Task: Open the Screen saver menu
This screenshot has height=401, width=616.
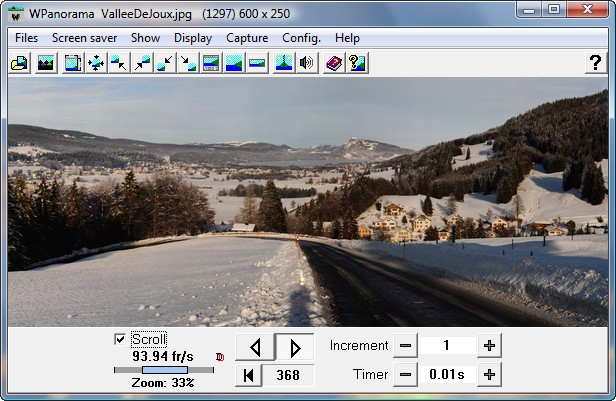Action: (84, 38)
